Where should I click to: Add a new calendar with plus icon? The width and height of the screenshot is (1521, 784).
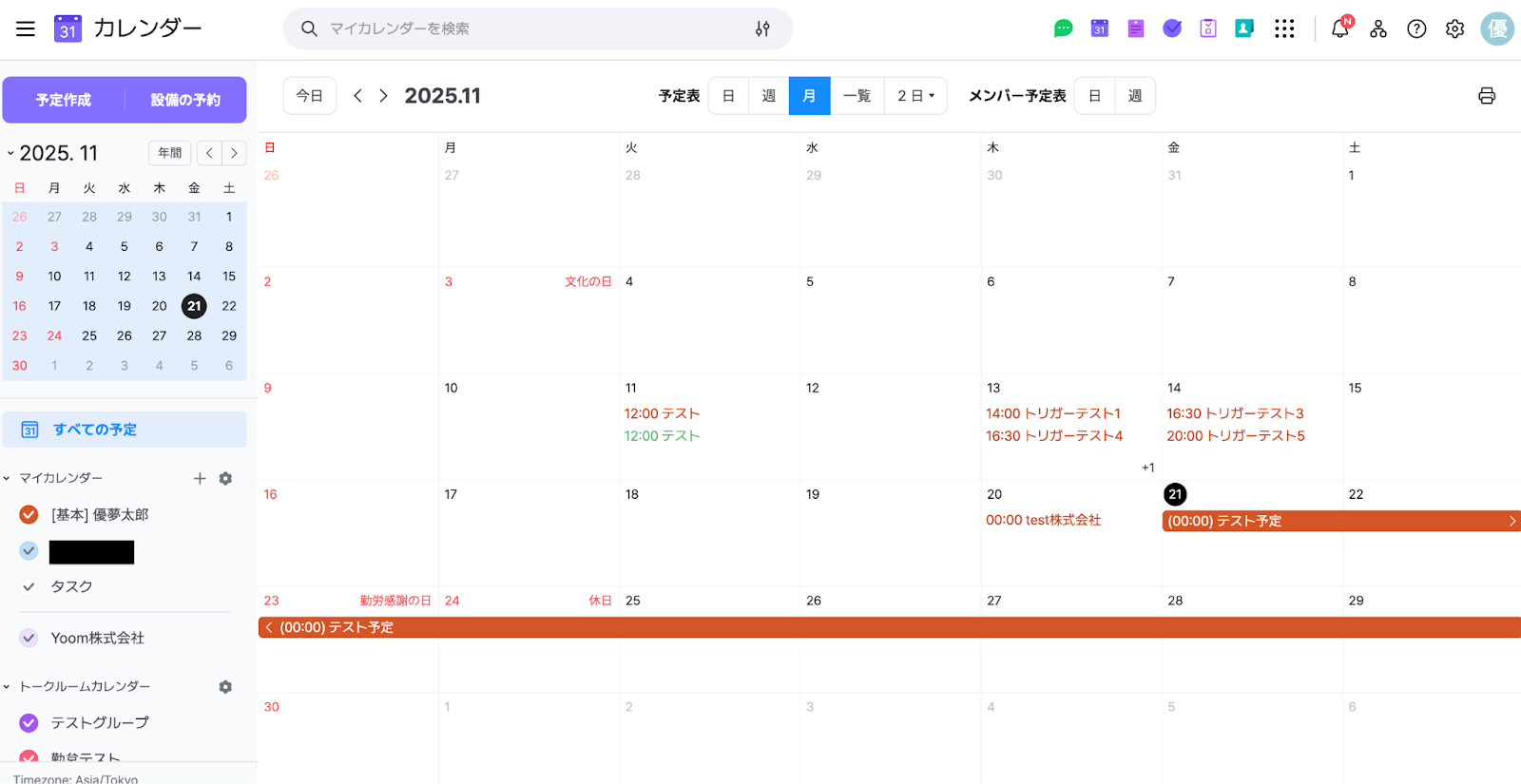tap(200, 478)
